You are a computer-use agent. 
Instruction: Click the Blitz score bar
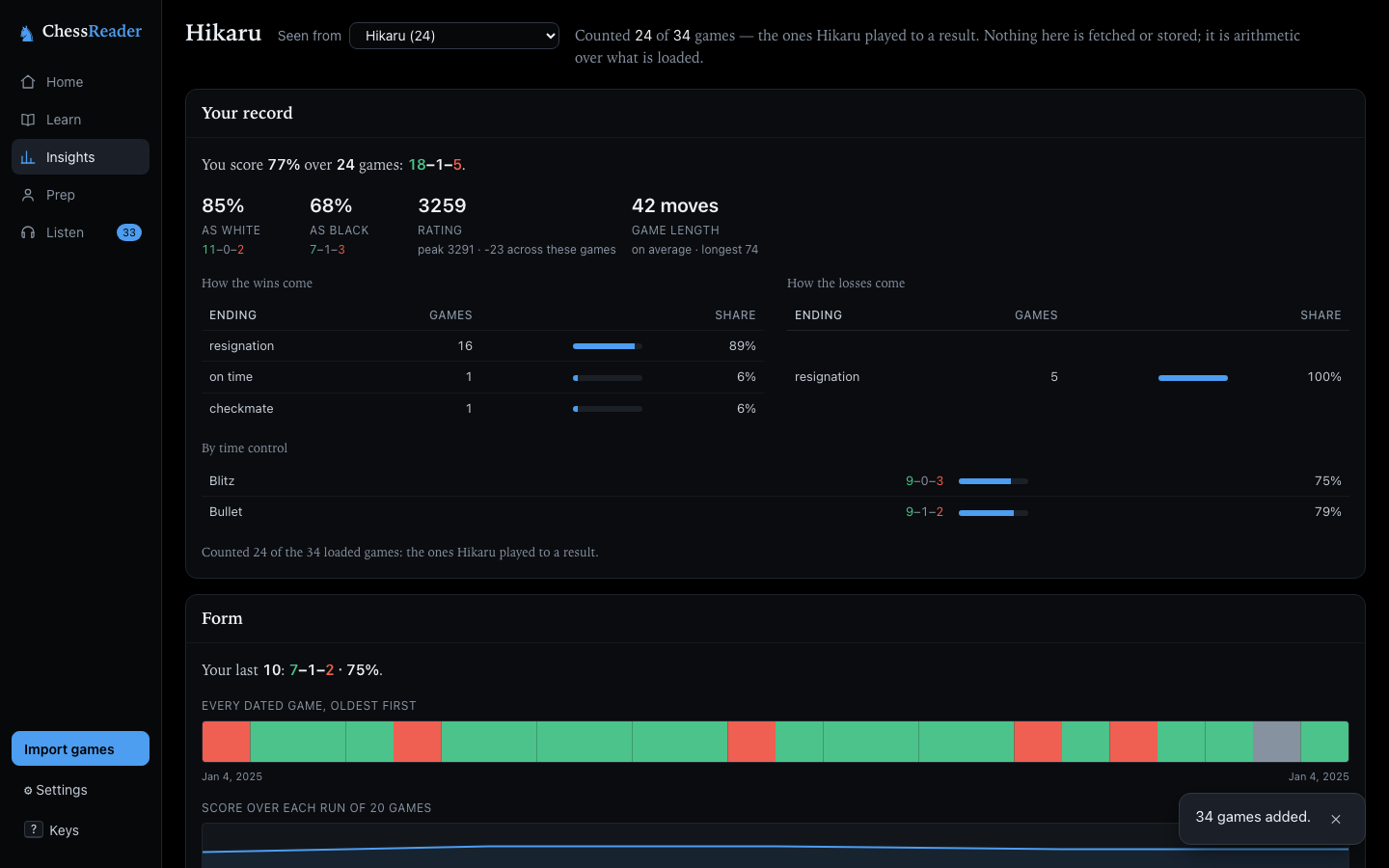(x=994, y=481)
